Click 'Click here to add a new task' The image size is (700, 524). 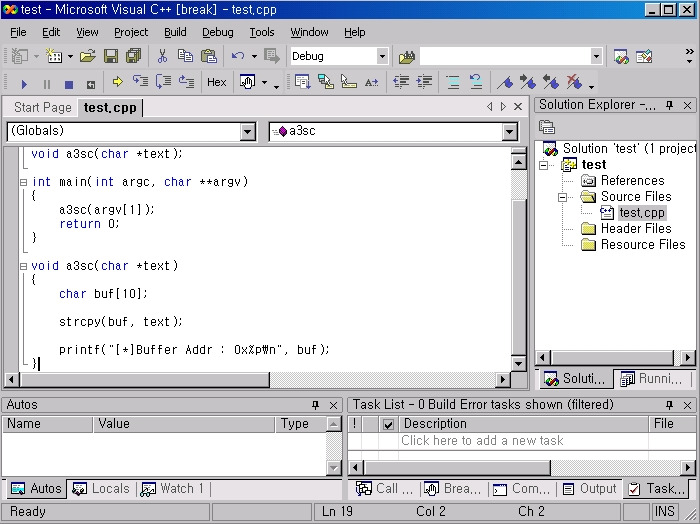point(482,441)
